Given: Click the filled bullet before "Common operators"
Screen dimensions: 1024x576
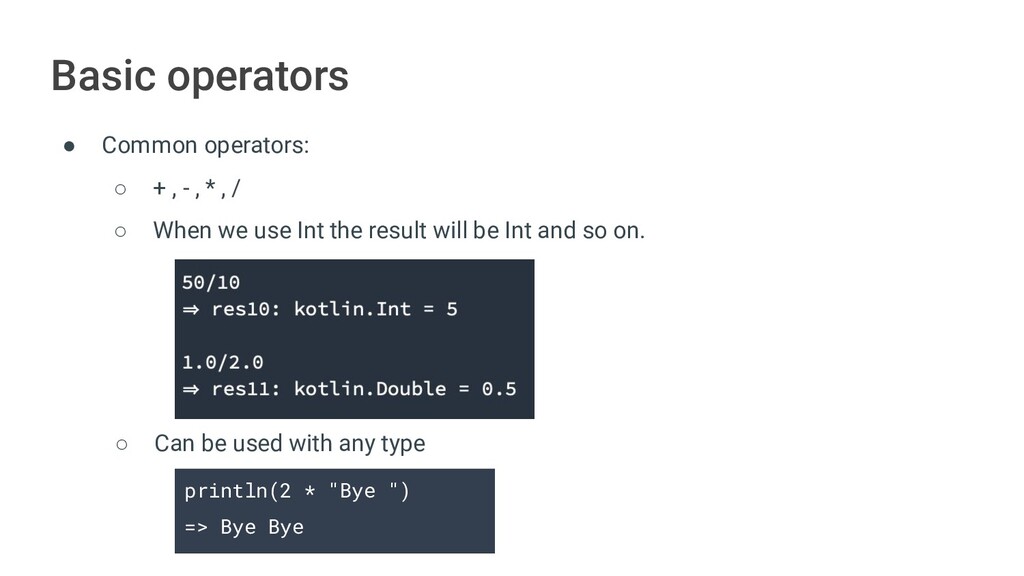Looking at the screenshot, I should tap(70, 146).
